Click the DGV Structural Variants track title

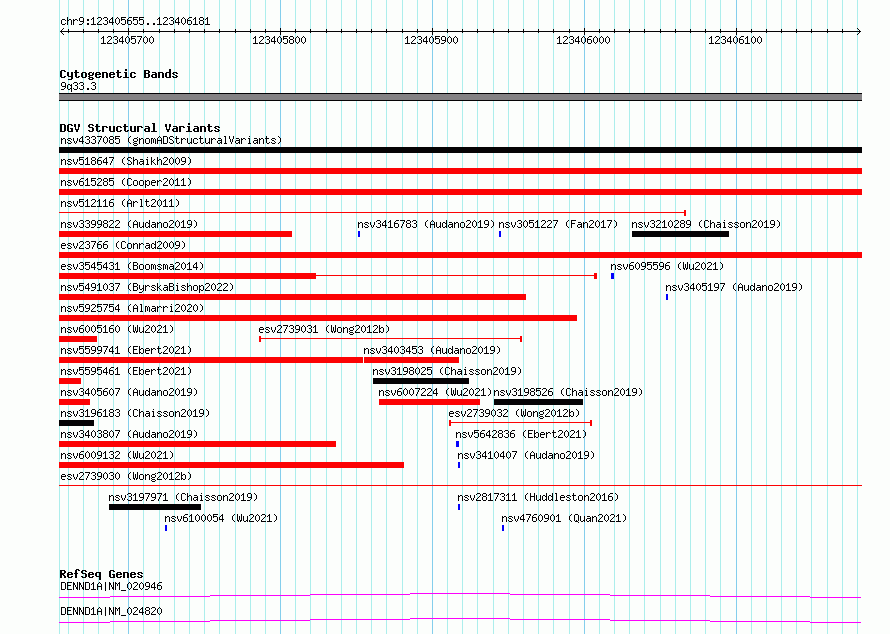[140, 128]
